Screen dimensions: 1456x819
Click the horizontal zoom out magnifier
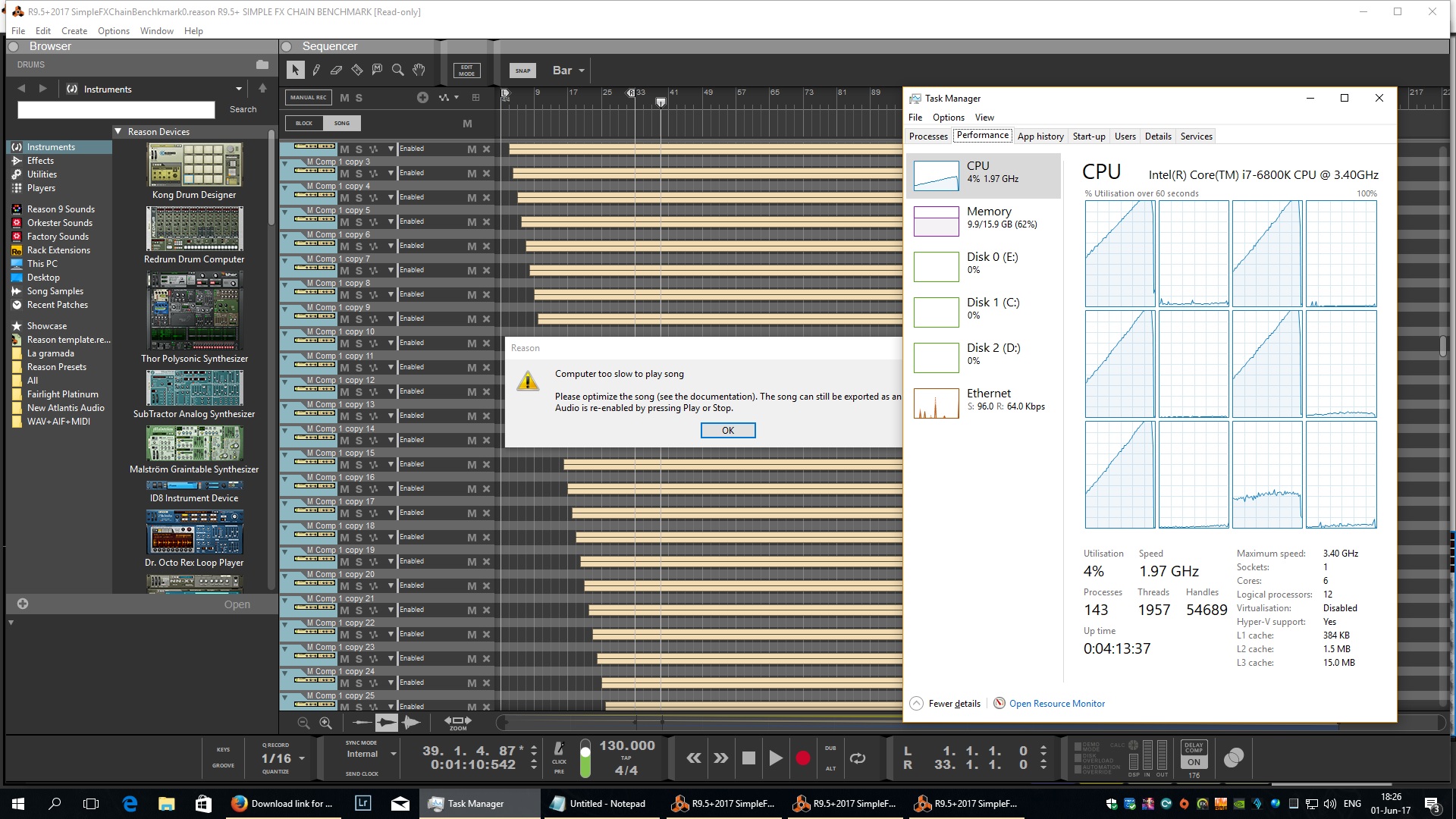point(303,723)
